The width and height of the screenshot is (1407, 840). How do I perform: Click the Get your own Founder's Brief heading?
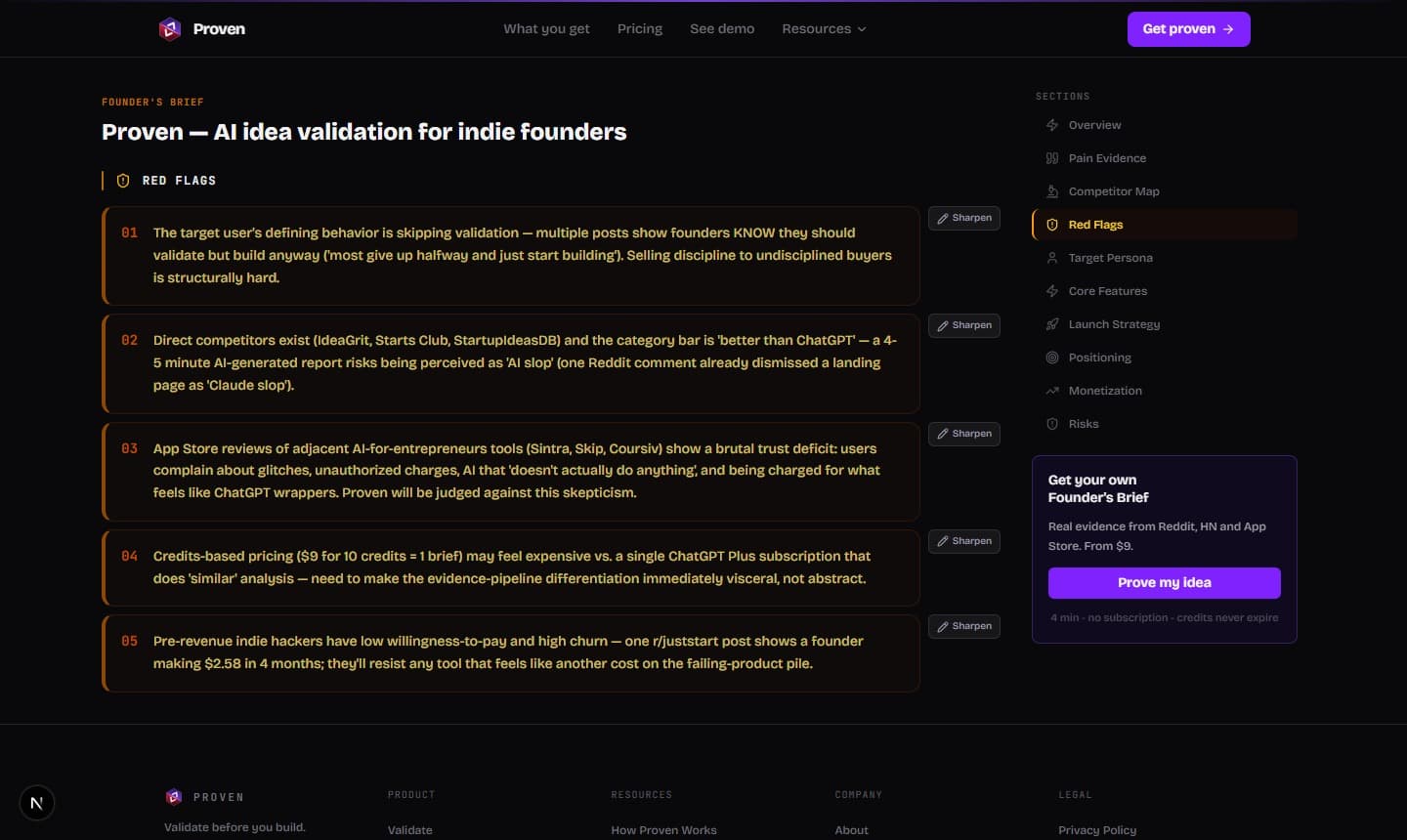(x=1098, y=488)
